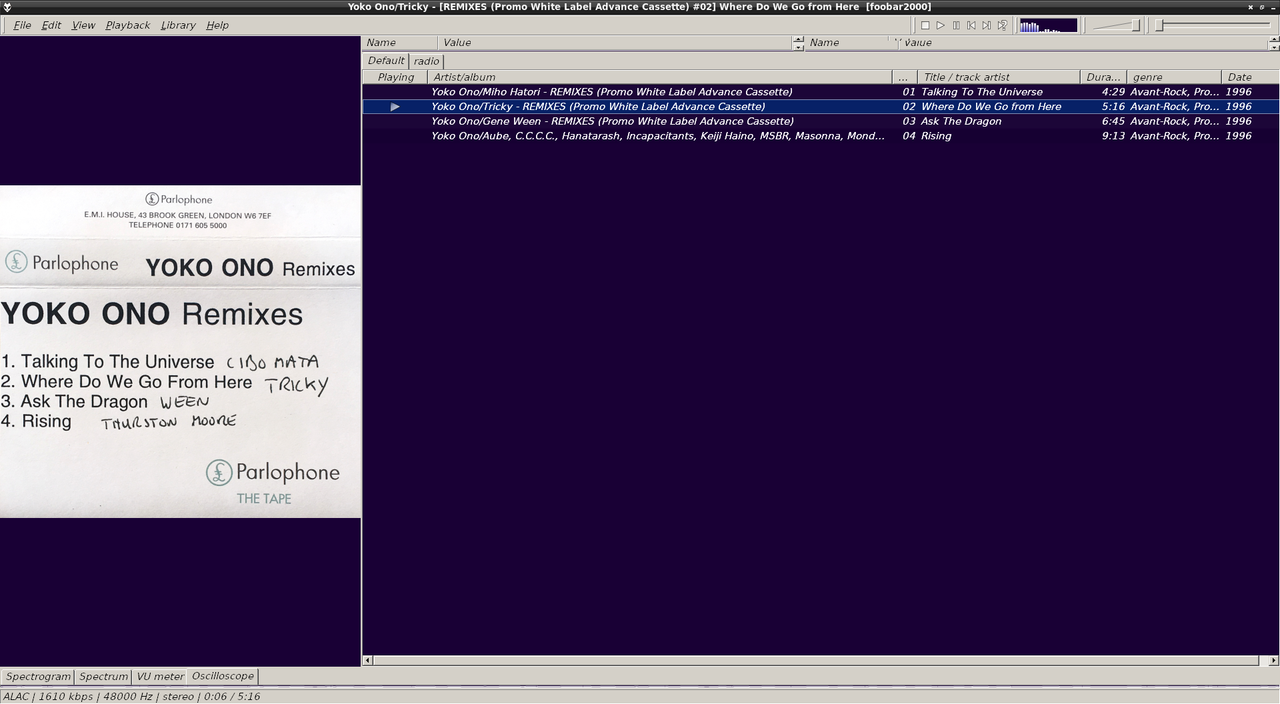The image size is (1280, 704).
Task: Select 'Yoko Ono/Tricky' playlist row
Action: pos(820,106)
